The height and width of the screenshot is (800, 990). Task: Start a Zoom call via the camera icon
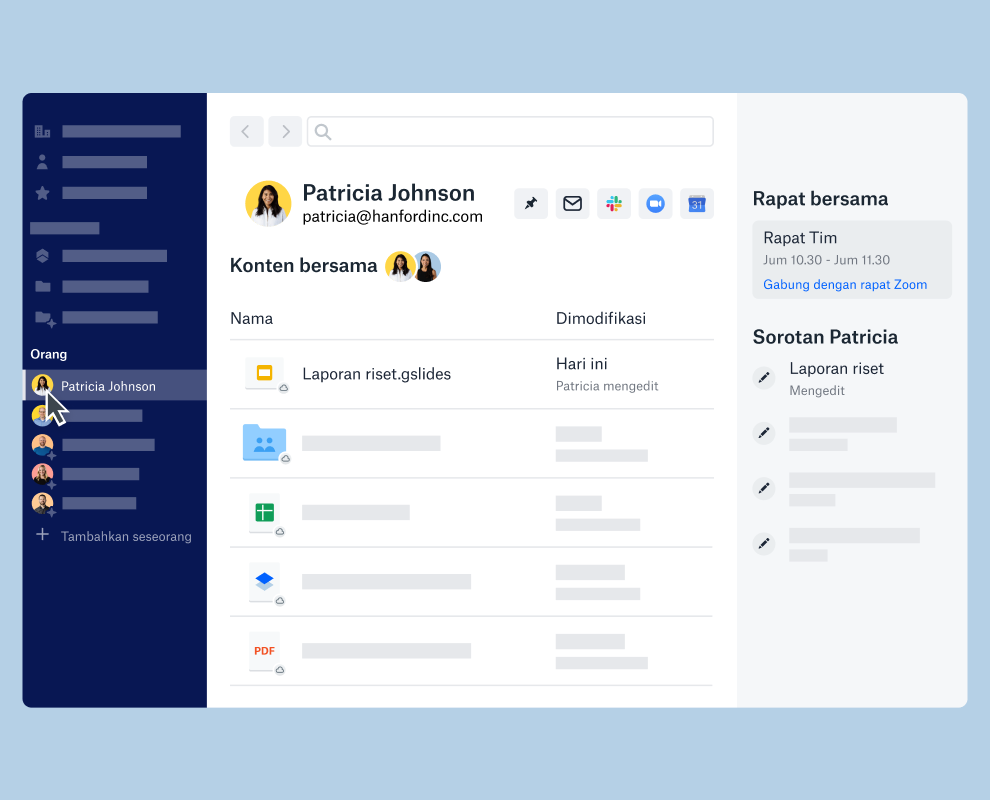coord(655,204)
